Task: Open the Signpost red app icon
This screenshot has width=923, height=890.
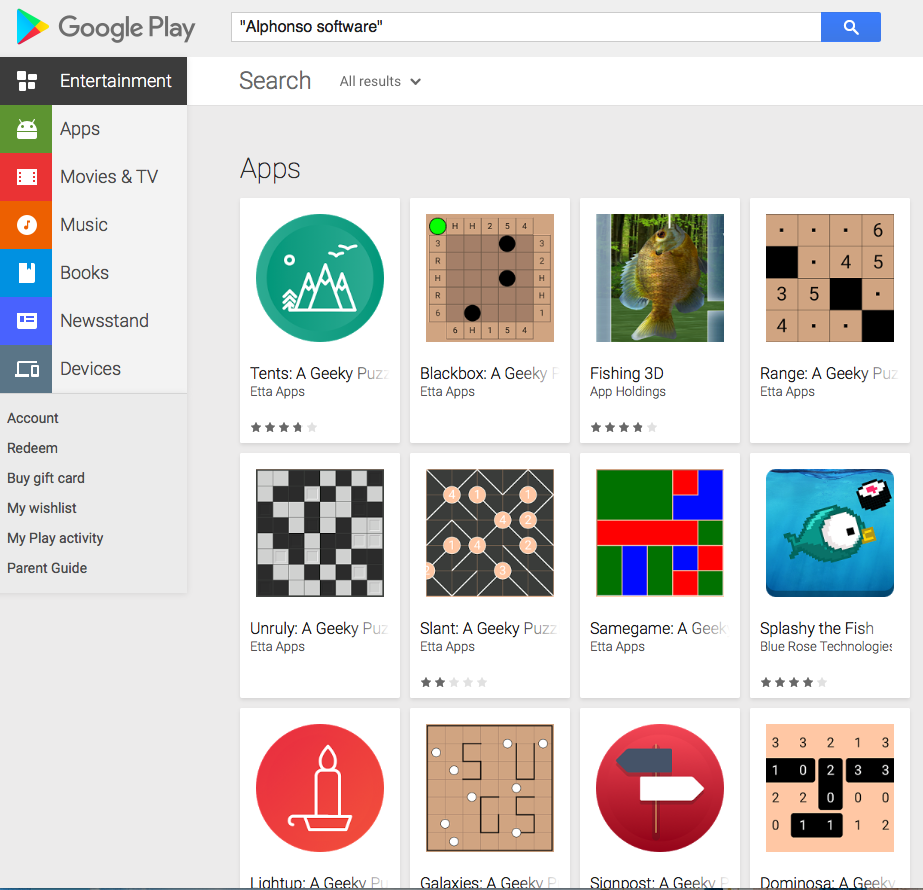Action: pyautogui.click(x=660, y=788)
